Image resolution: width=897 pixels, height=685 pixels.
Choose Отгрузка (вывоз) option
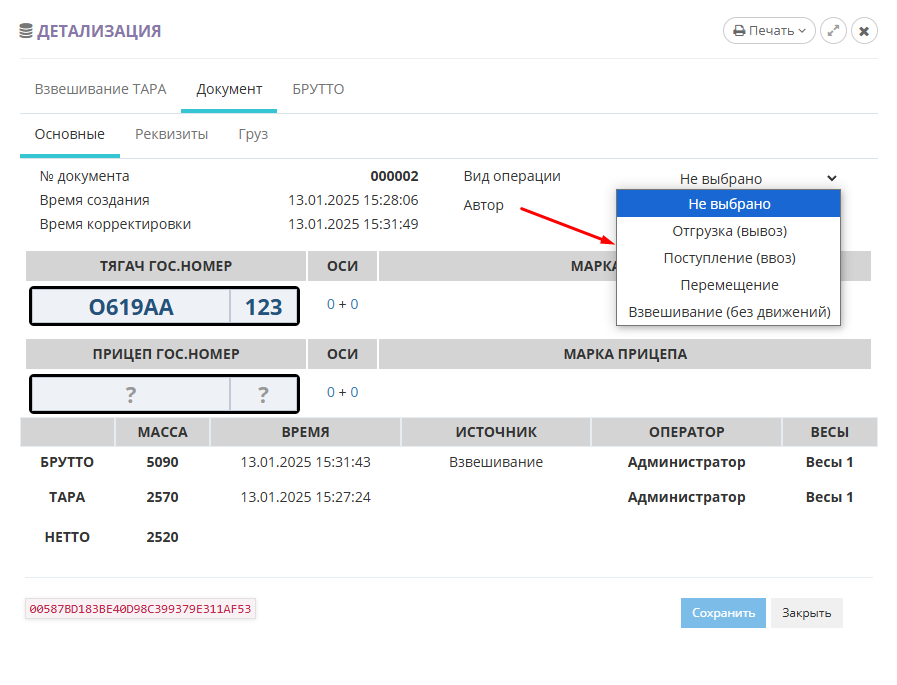click(729, 231)
